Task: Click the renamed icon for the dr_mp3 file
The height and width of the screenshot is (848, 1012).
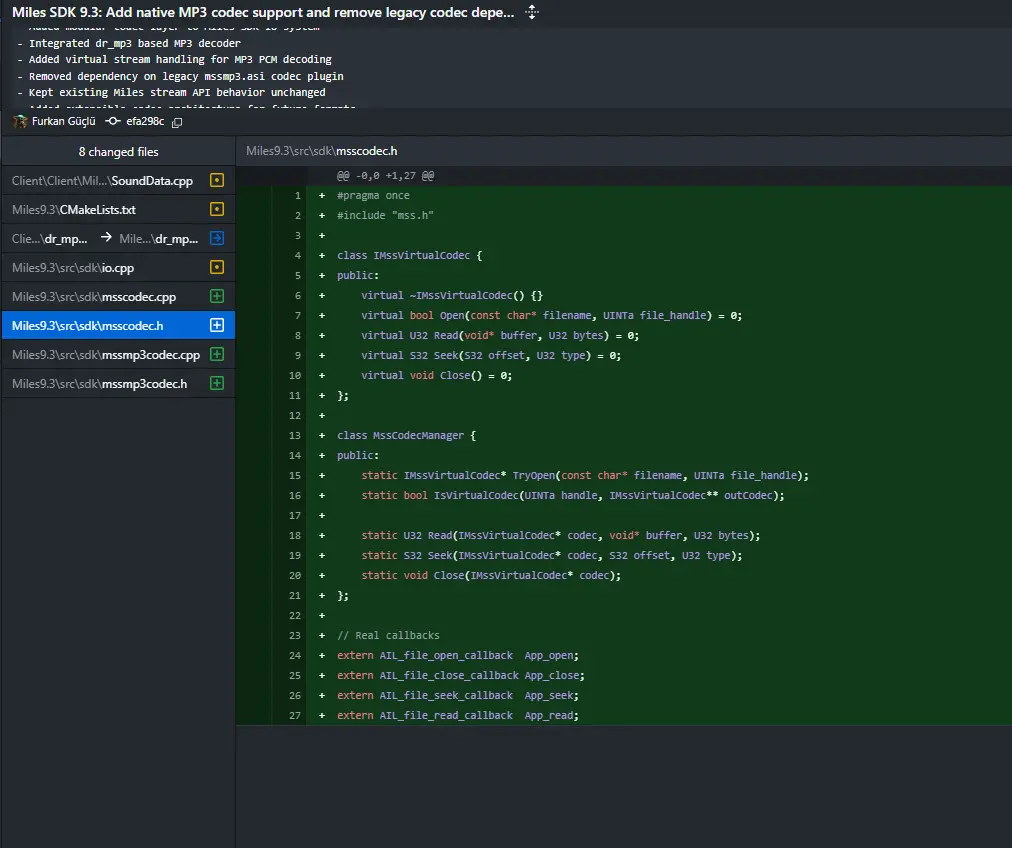Action: pyautogui.click(x=217, y=238)
